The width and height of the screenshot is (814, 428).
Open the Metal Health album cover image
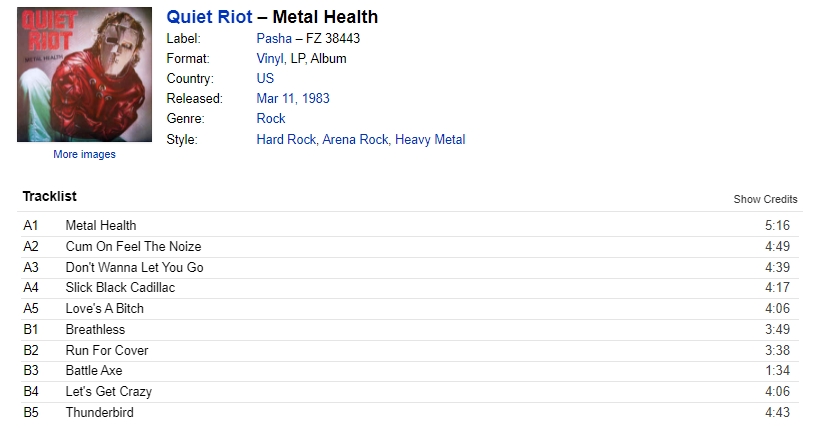tap(85, 74)
